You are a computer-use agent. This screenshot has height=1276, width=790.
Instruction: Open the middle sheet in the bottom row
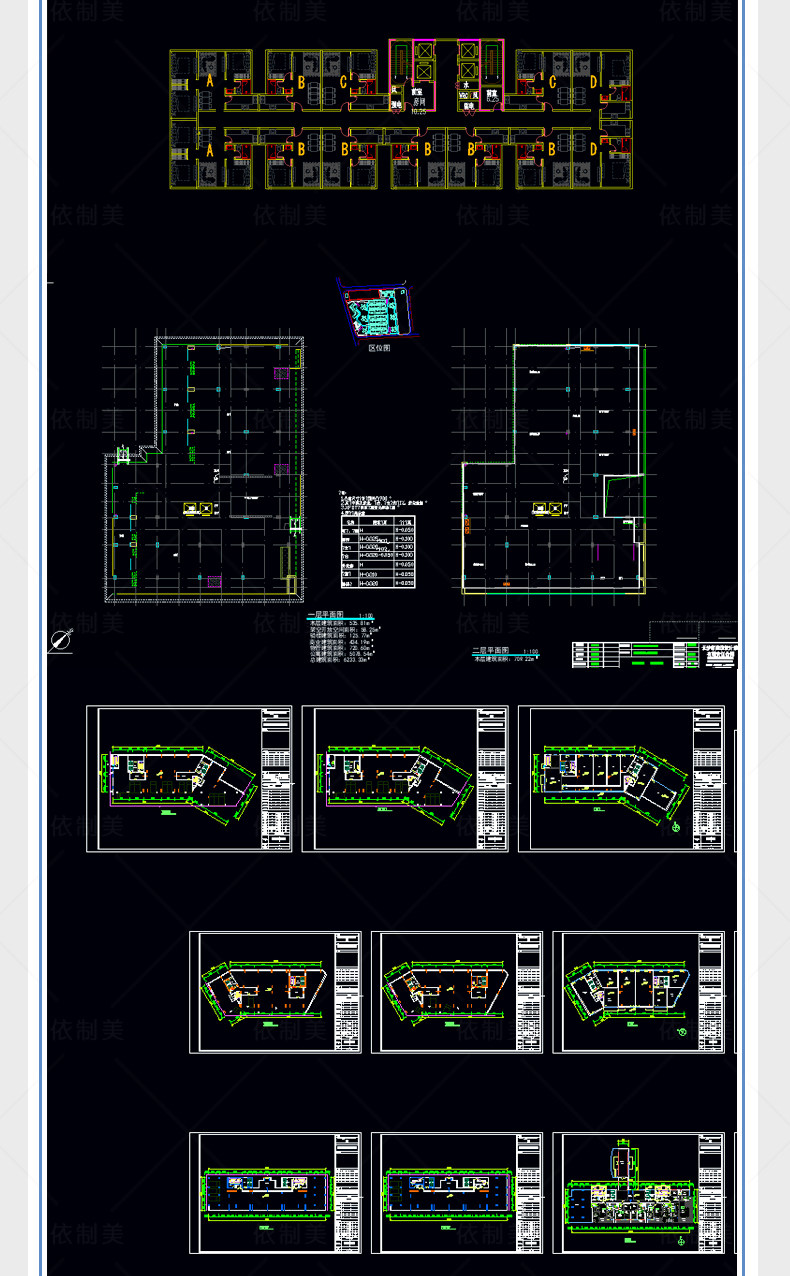[x=457, y=1193]
